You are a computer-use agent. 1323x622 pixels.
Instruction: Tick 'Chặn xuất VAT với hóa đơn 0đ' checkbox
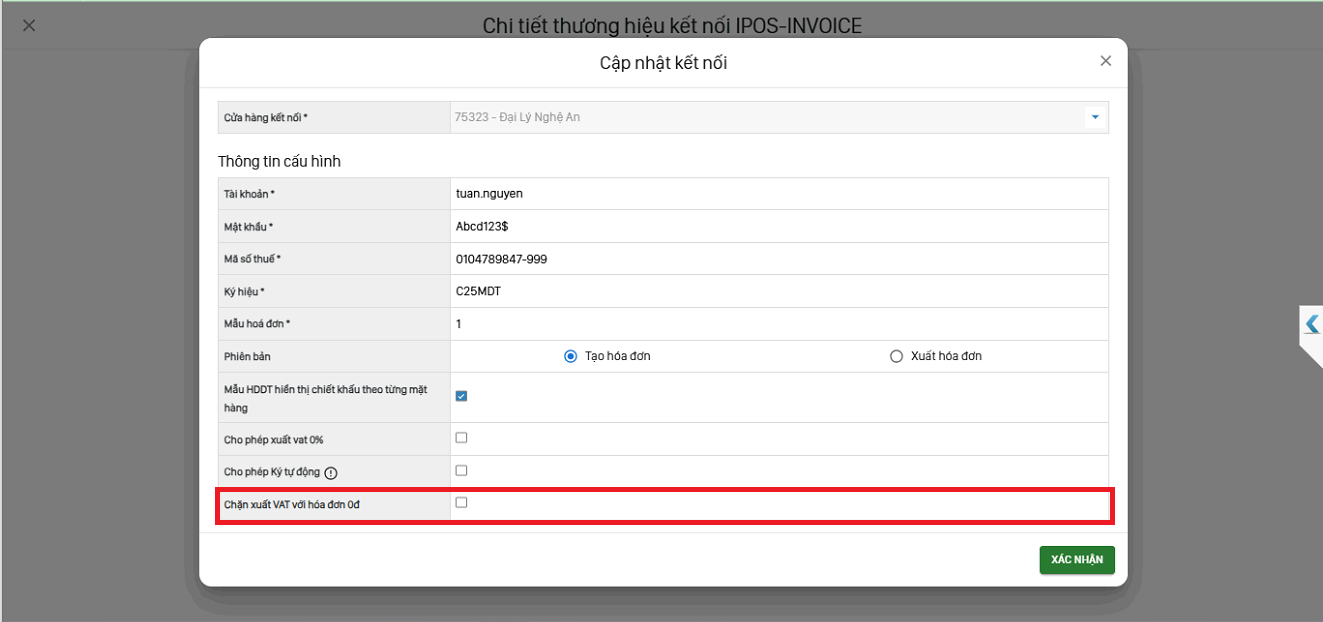461,503
